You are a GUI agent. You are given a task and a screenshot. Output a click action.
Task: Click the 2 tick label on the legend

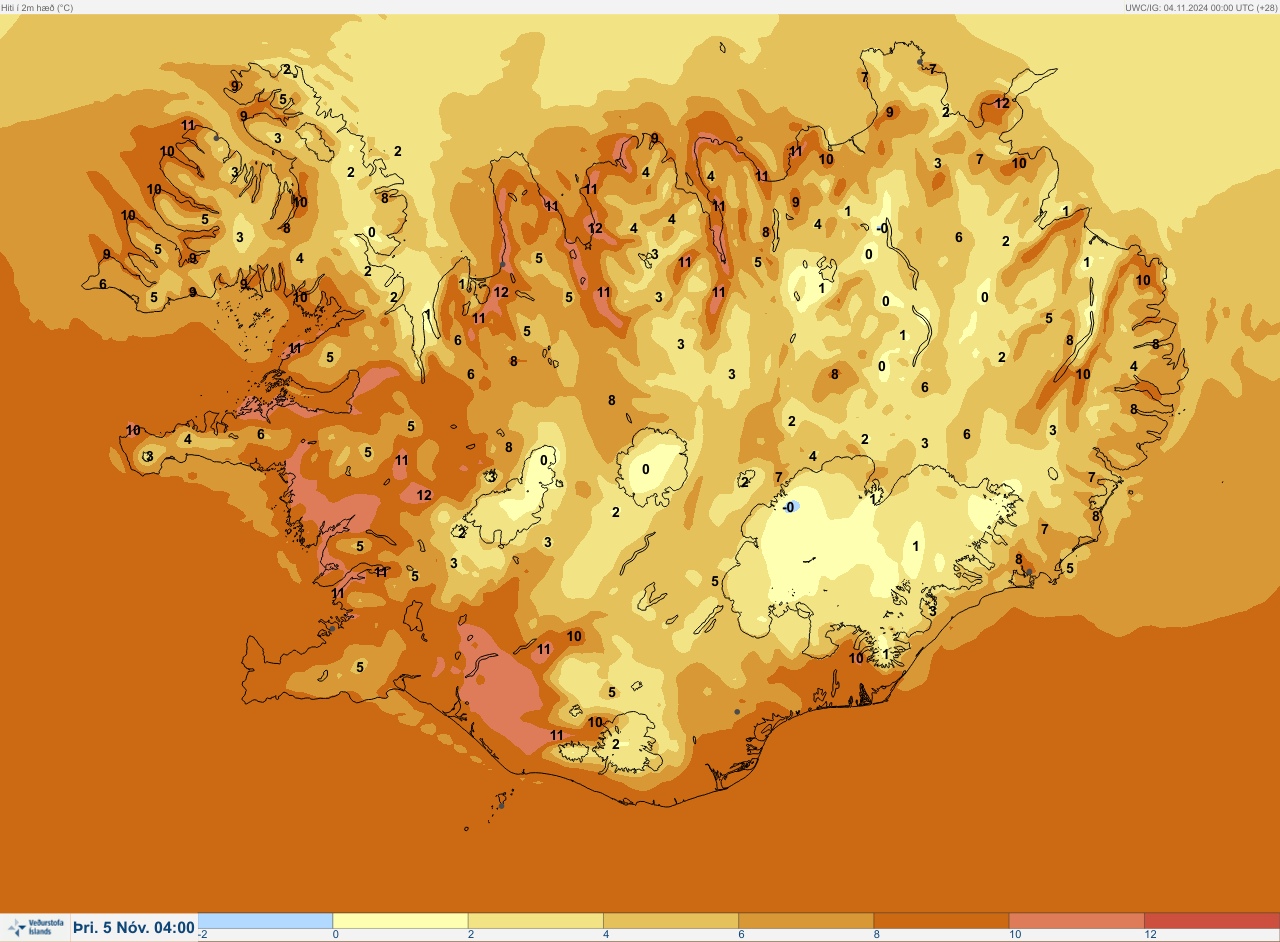(x=471, y=934)
